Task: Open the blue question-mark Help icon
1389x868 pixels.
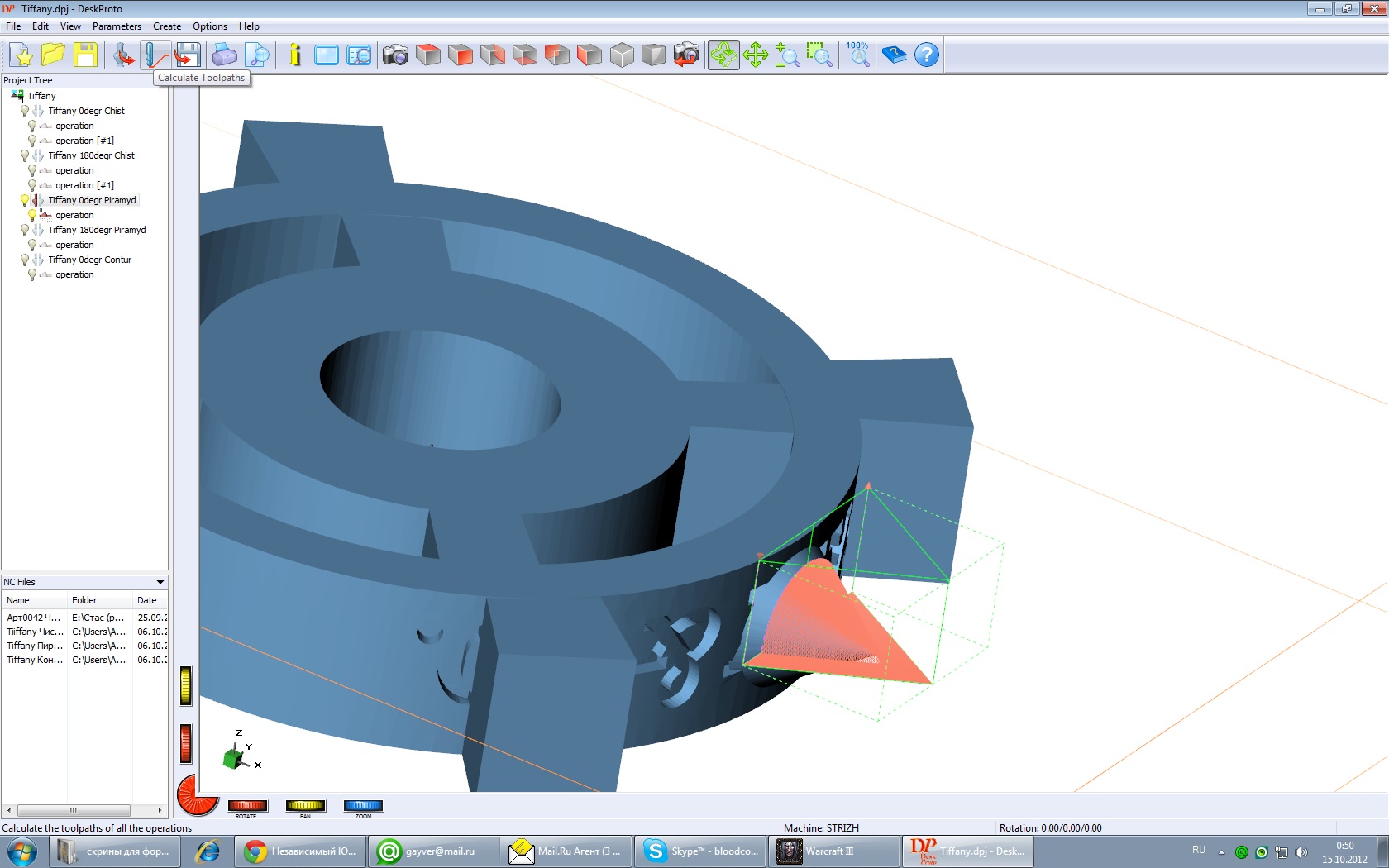Action: 927,55
